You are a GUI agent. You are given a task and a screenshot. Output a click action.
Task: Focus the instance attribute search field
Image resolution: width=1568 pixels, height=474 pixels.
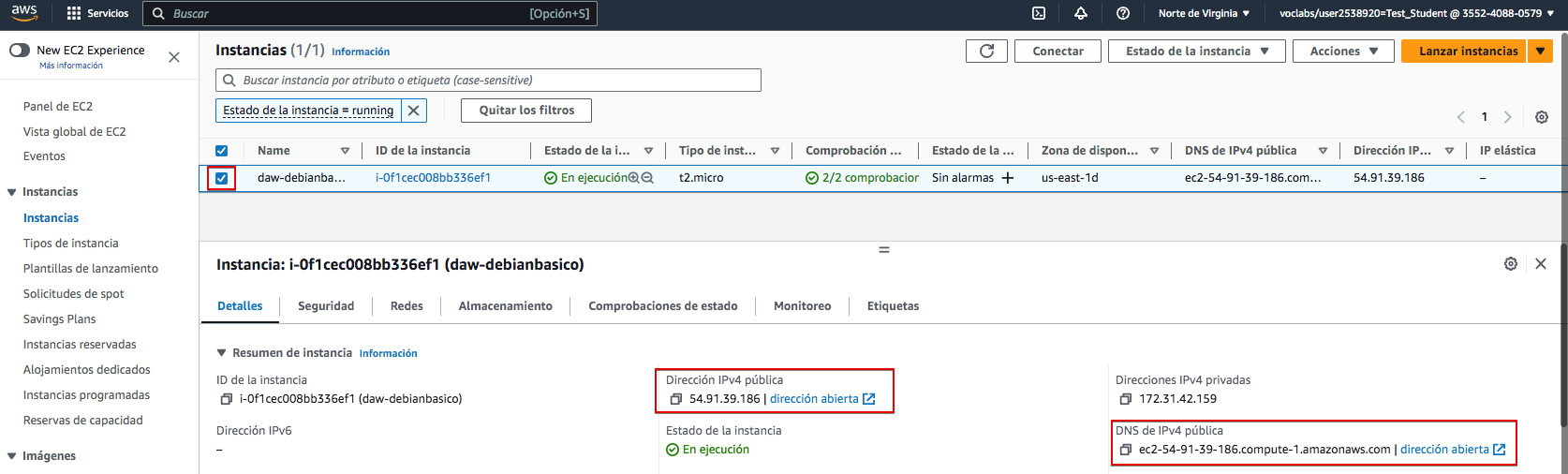point(488,81)
